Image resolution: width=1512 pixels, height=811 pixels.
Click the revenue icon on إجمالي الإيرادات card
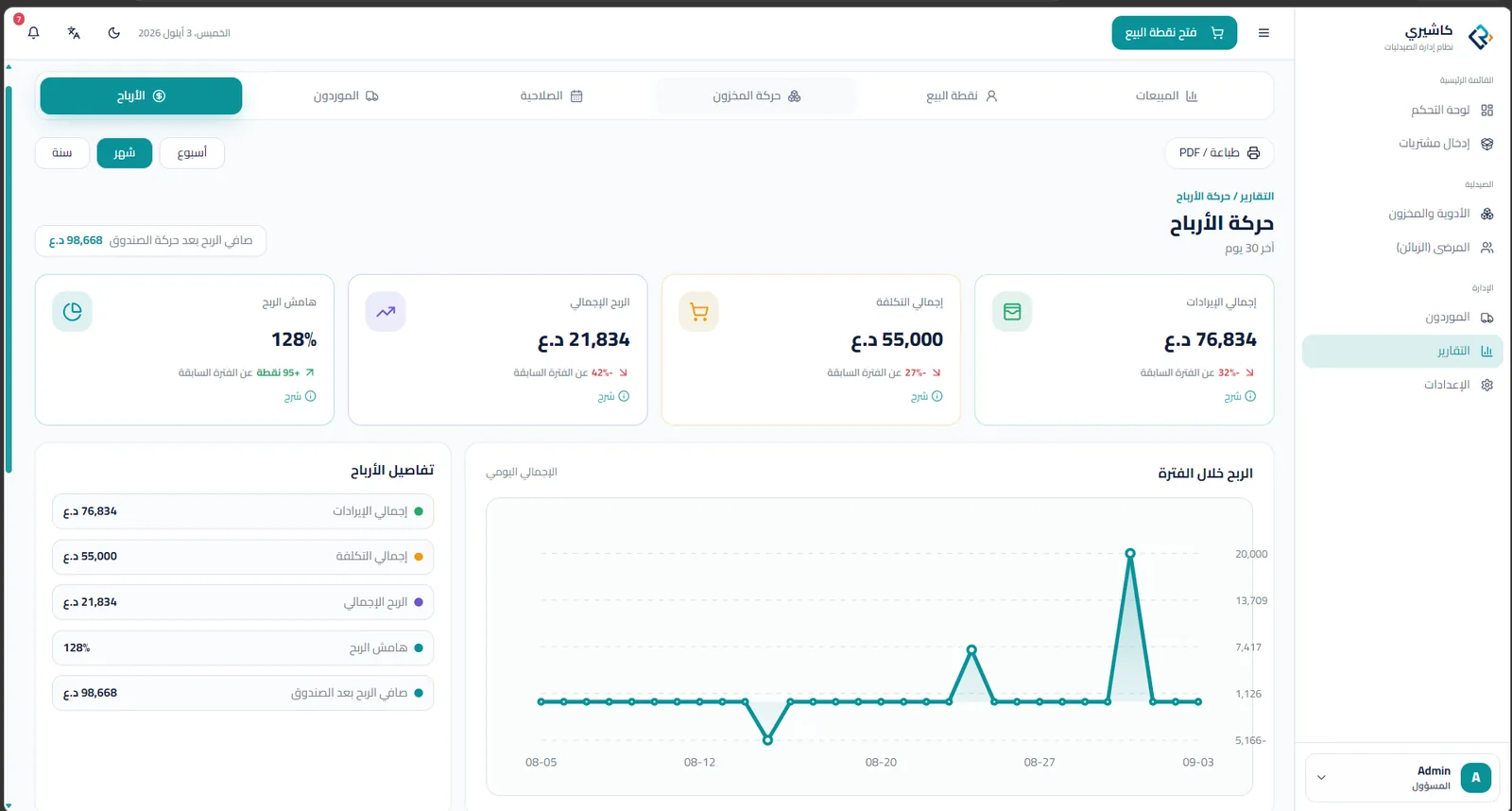1012,312
